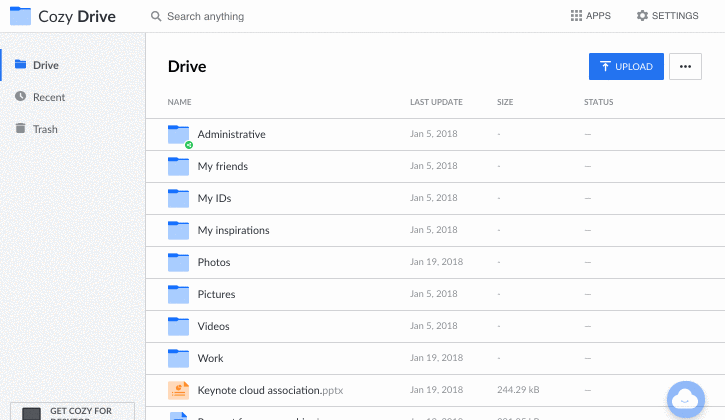Click the My friends folder icon

(x=178, y=167)
